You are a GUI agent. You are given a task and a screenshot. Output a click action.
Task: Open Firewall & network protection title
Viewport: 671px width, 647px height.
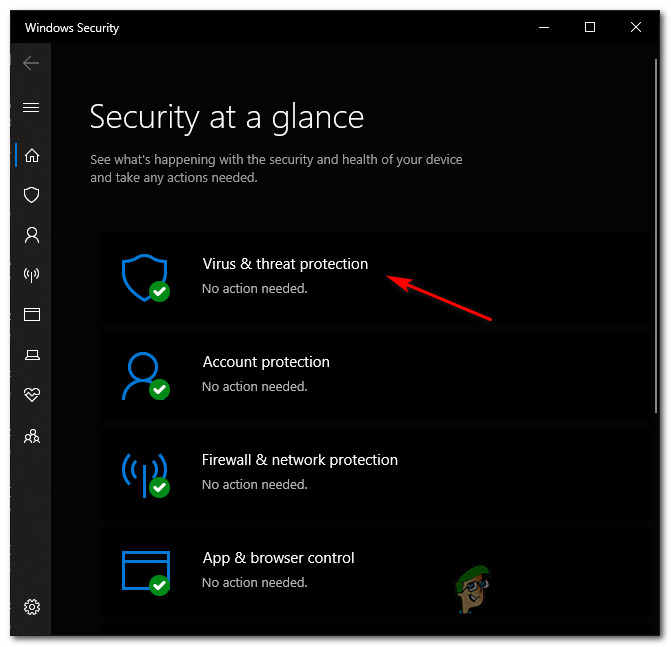[300, 460]
